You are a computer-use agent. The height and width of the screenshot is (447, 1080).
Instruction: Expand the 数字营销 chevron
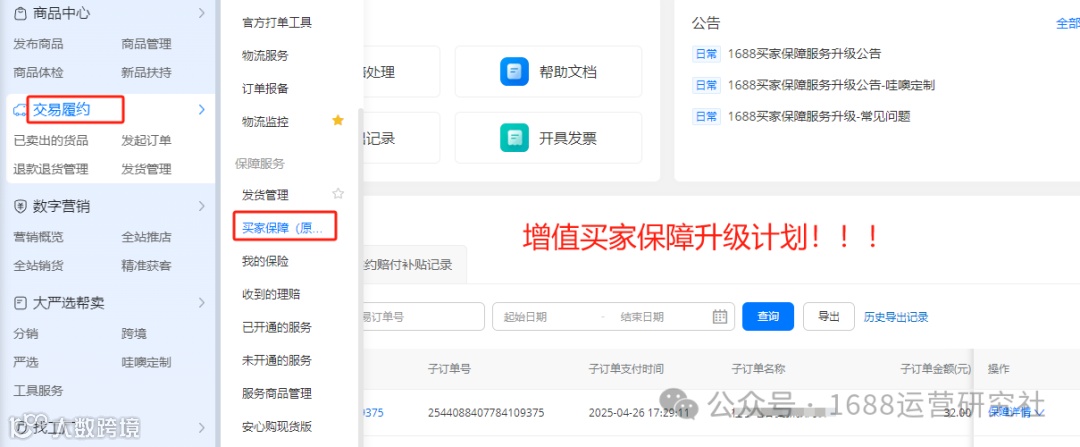[x=201, y=206]
